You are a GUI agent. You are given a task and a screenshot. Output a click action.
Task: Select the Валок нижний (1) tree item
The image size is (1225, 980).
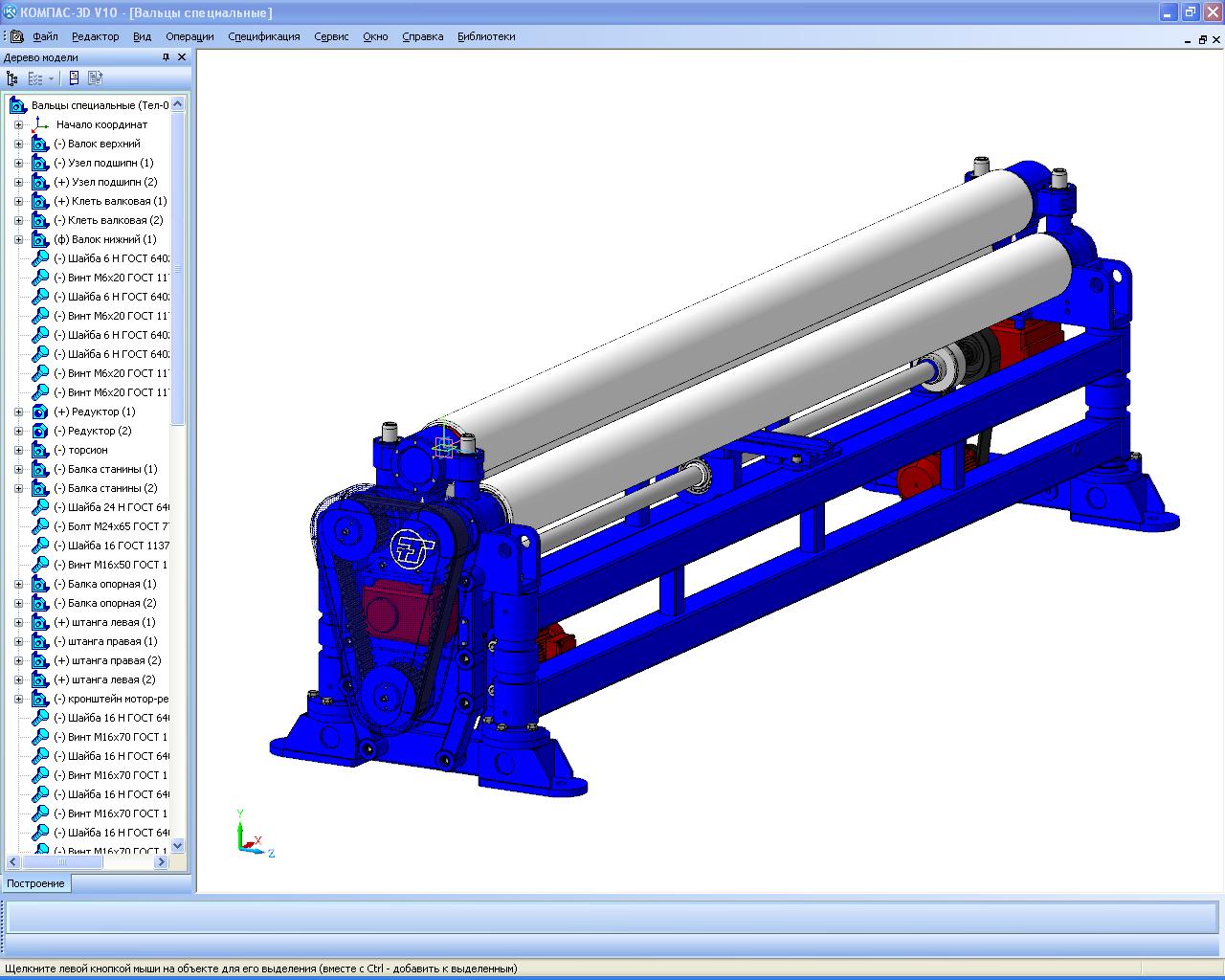tap(105, 239)
